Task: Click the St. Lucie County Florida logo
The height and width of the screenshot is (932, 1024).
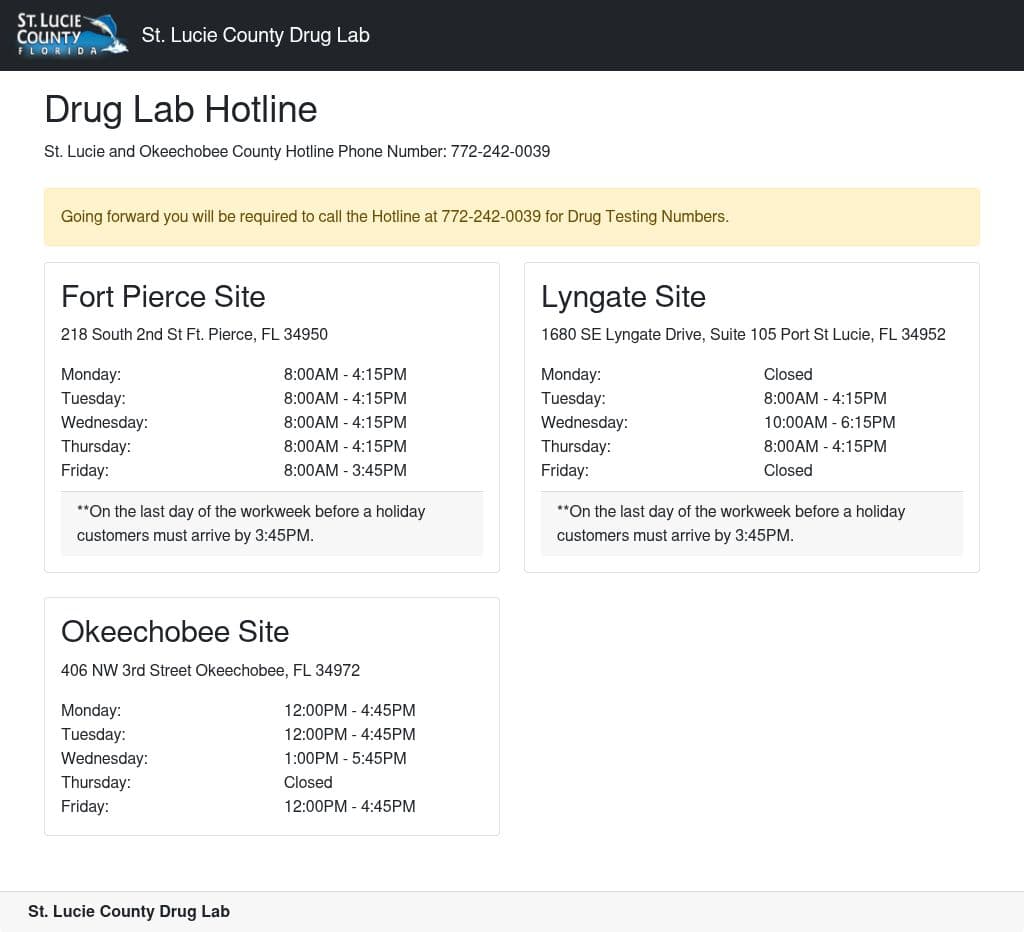Action: (x=72, y=35)
